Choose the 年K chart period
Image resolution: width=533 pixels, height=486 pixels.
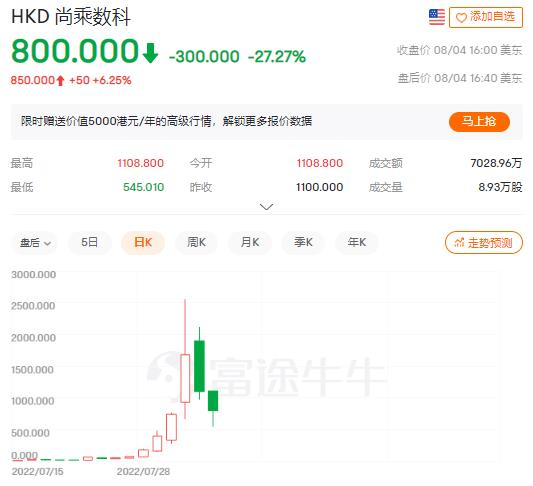click(357, 242)
